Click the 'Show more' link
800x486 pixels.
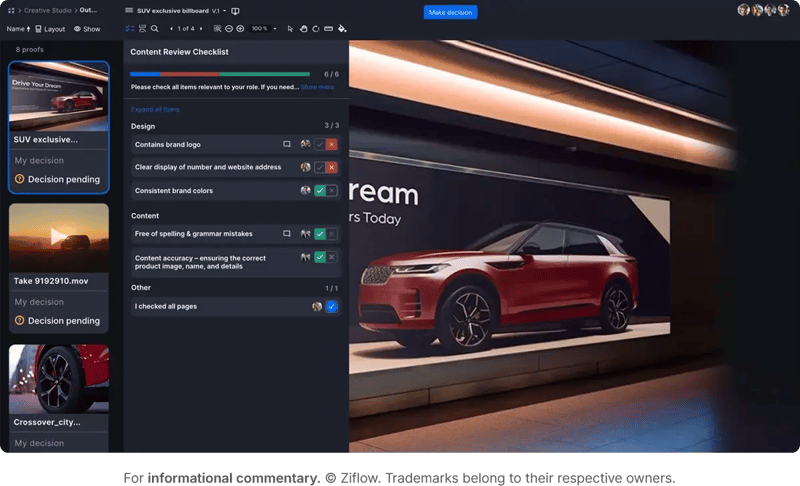click(317, 87)
